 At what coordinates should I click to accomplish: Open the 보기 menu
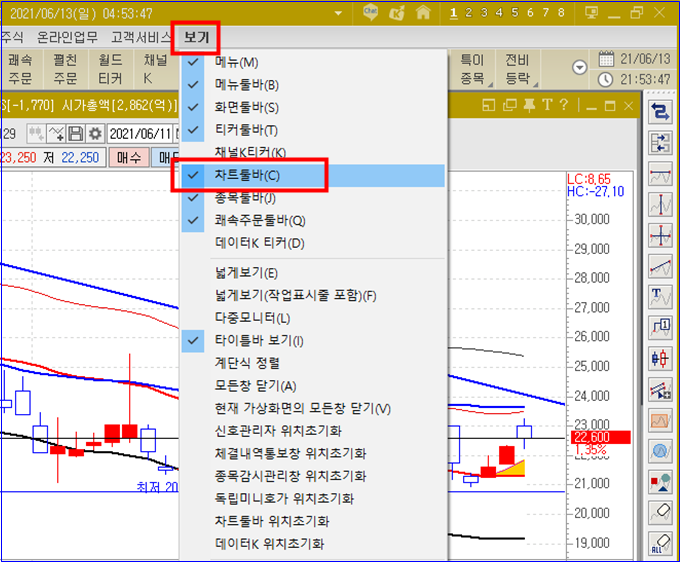(196, 37)
